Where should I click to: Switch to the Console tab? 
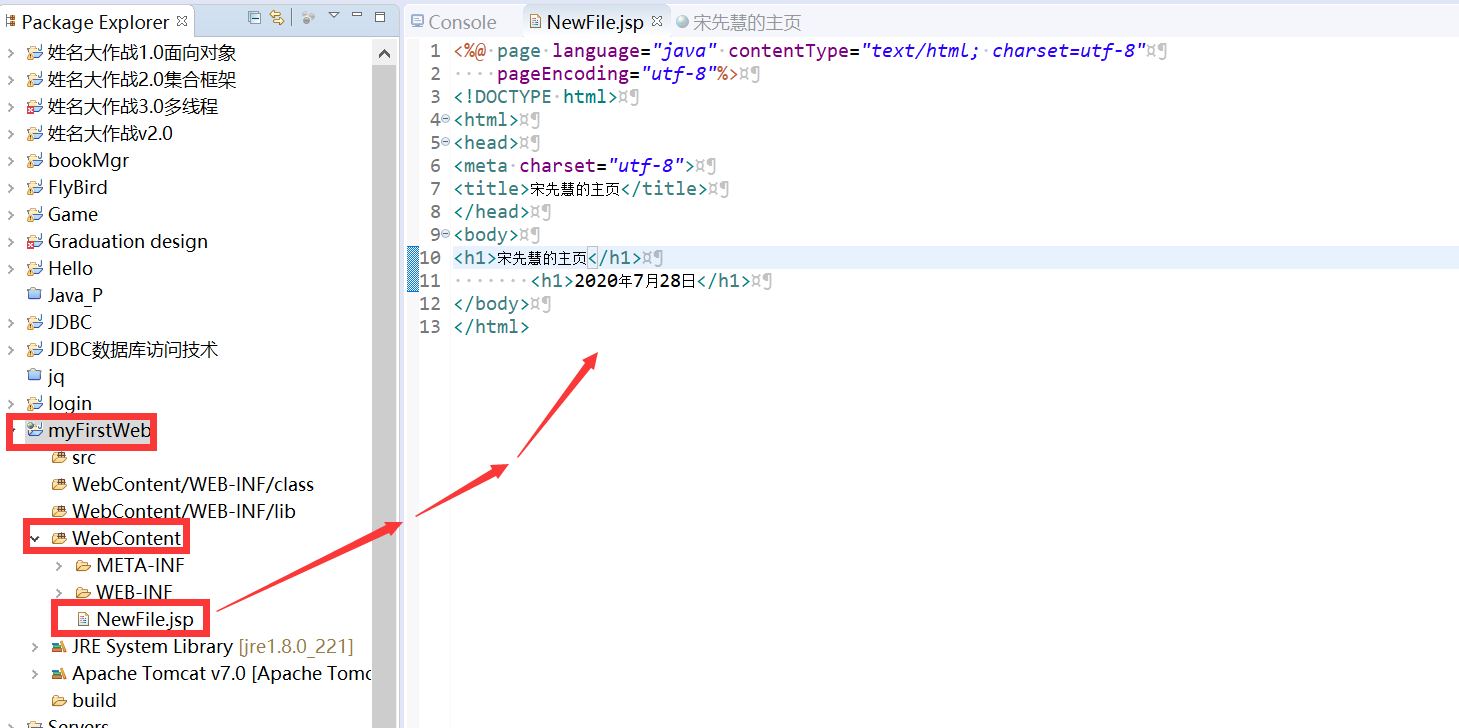(x=453, y=22)
